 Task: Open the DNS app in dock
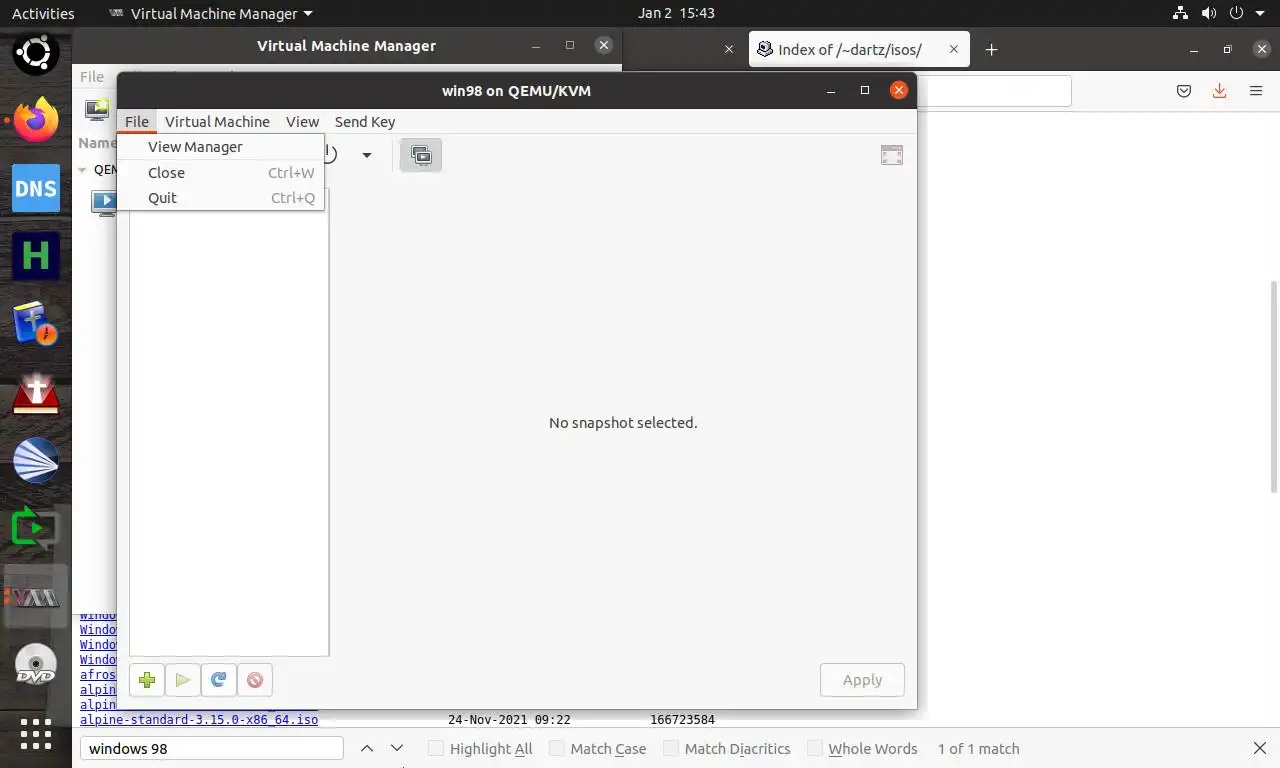pyautogui.click(x=36, y=188)
